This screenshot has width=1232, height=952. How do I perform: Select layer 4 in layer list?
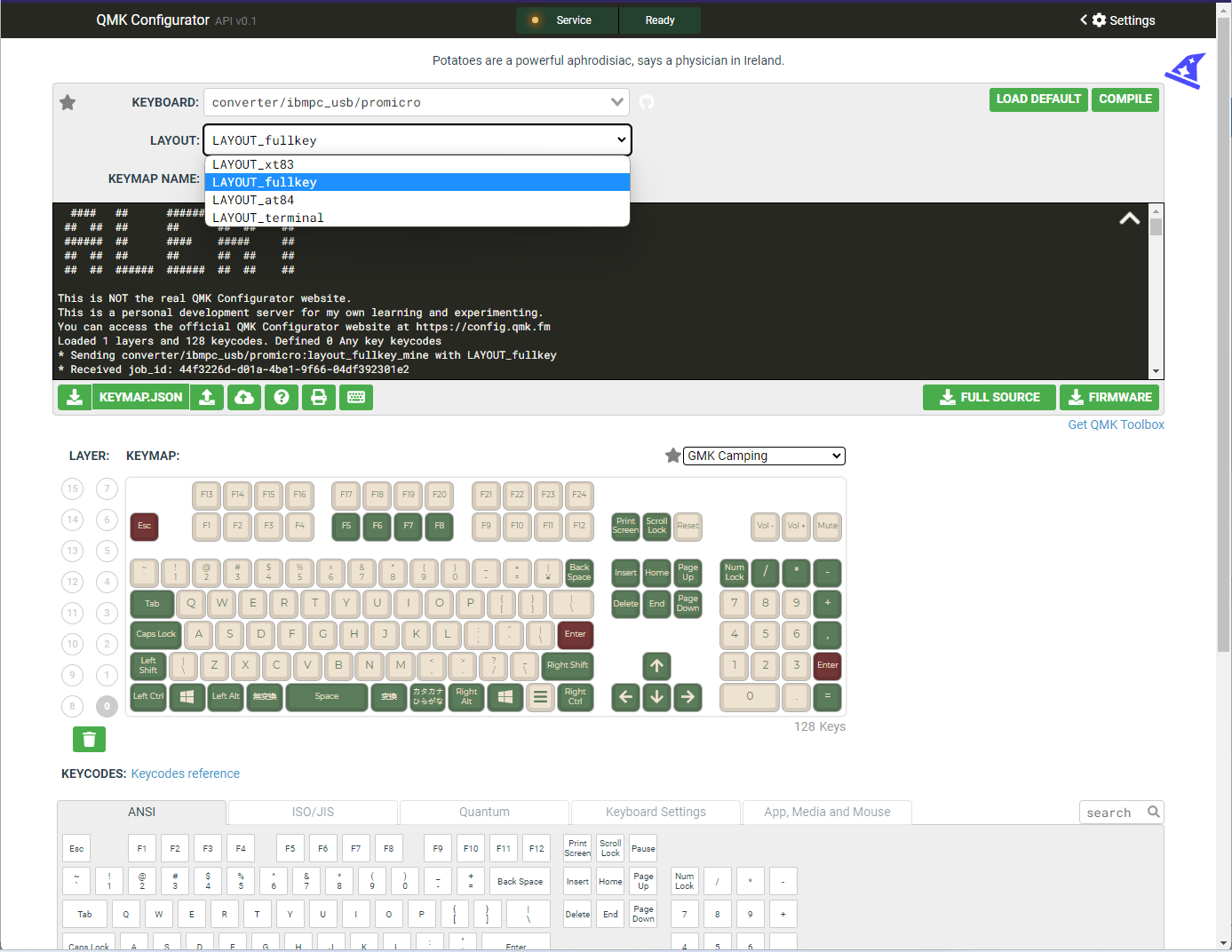pyautogui.click(x=107, y=582)
